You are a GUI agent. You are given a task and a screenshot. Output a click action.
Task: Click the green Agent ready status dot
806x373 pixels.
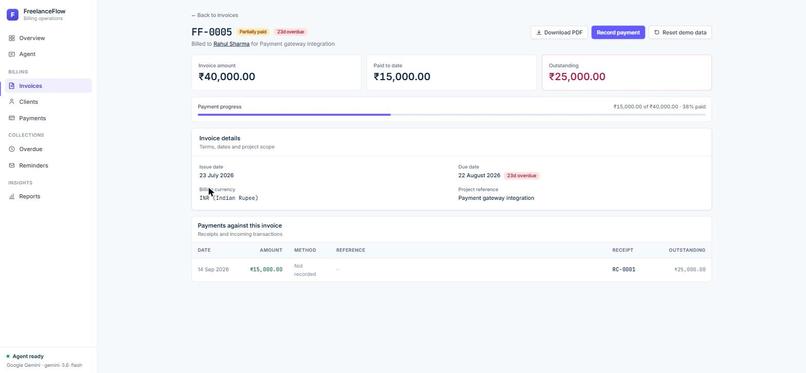coord(8,356)
